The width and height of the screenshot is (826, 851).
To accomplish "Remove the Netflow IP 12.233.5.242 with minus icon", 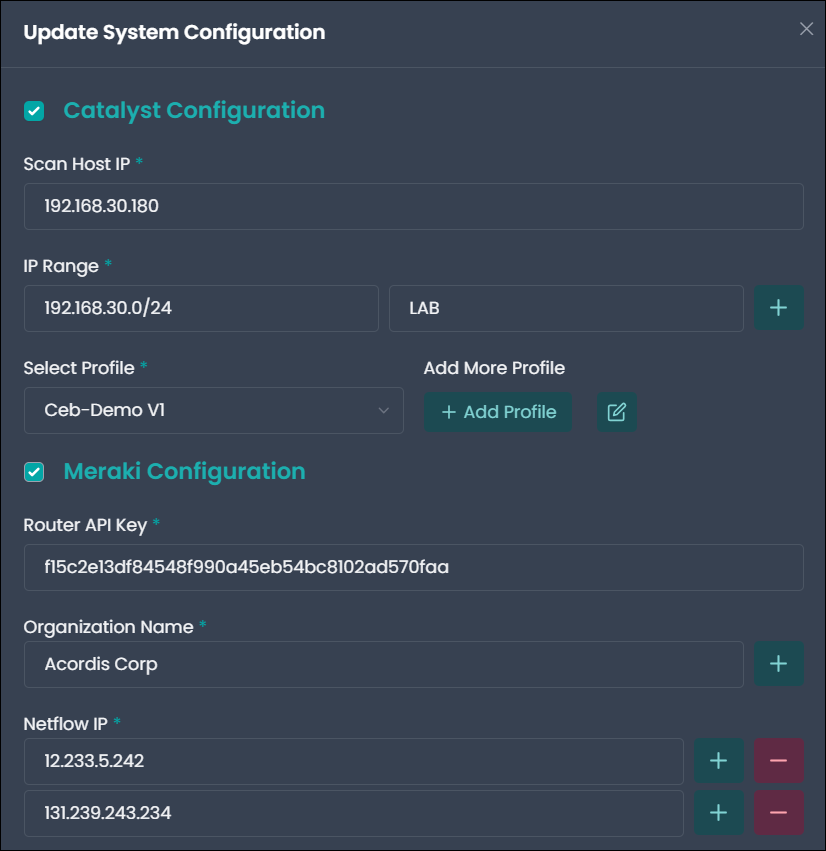I will (778, 761).
